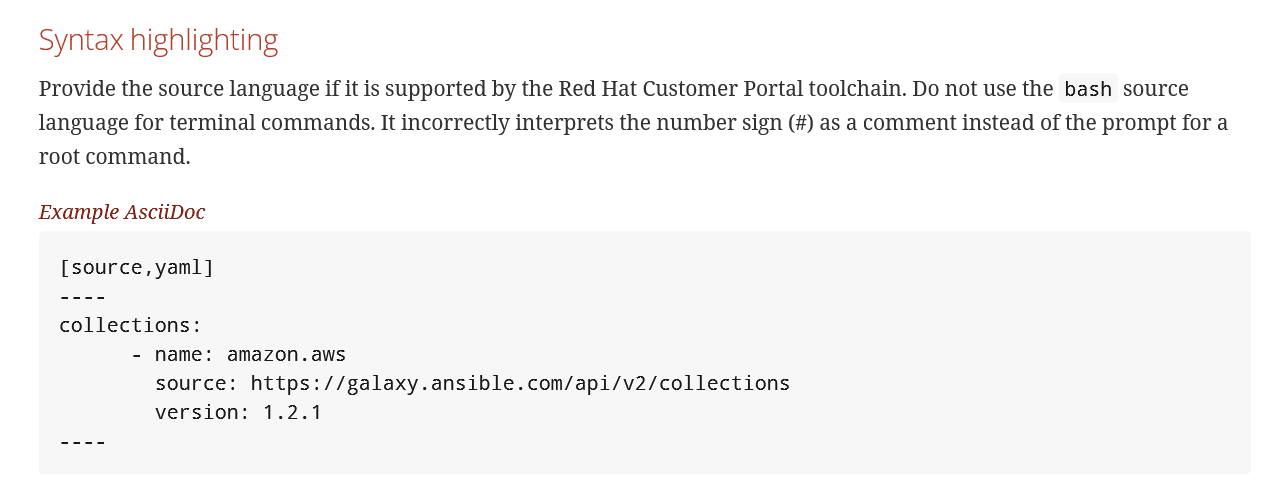Click the "name:" key in the code

184,354
